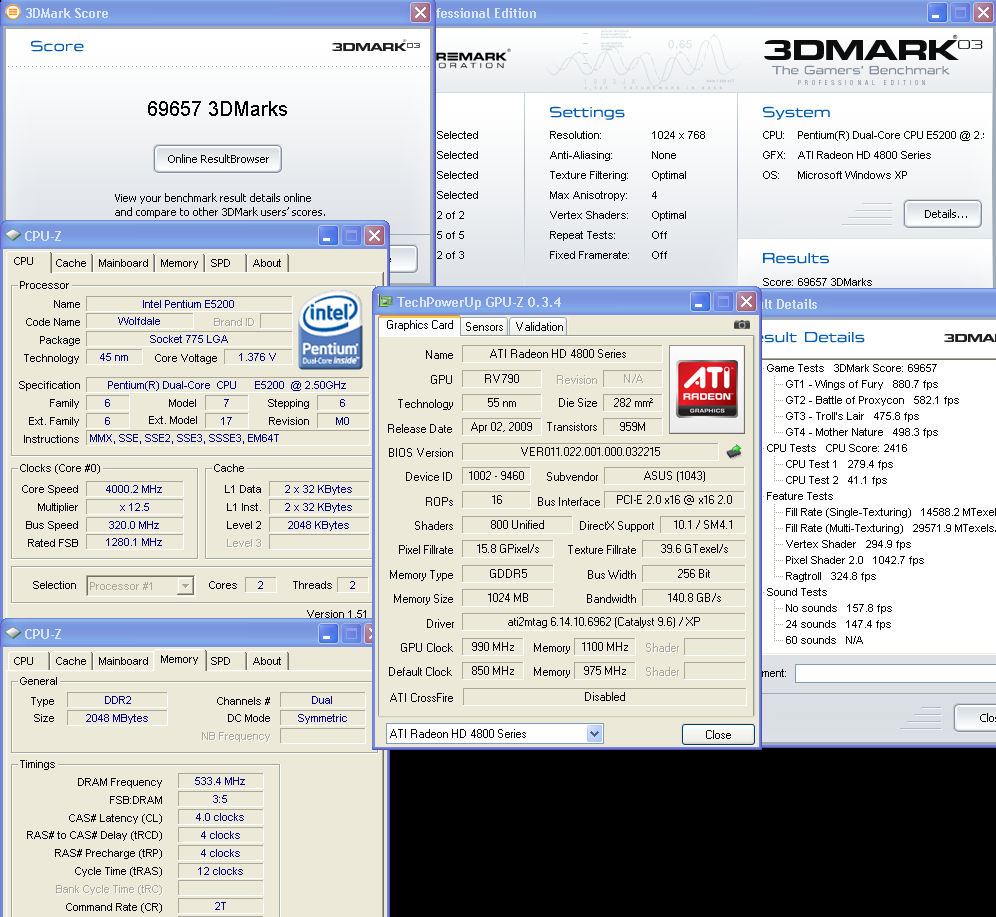Image resolution: width=996 pixels, height=917 pixels.
Task: Select Sound Tests row in results tree
Action: pyautogui.click(x=797, y=592)
